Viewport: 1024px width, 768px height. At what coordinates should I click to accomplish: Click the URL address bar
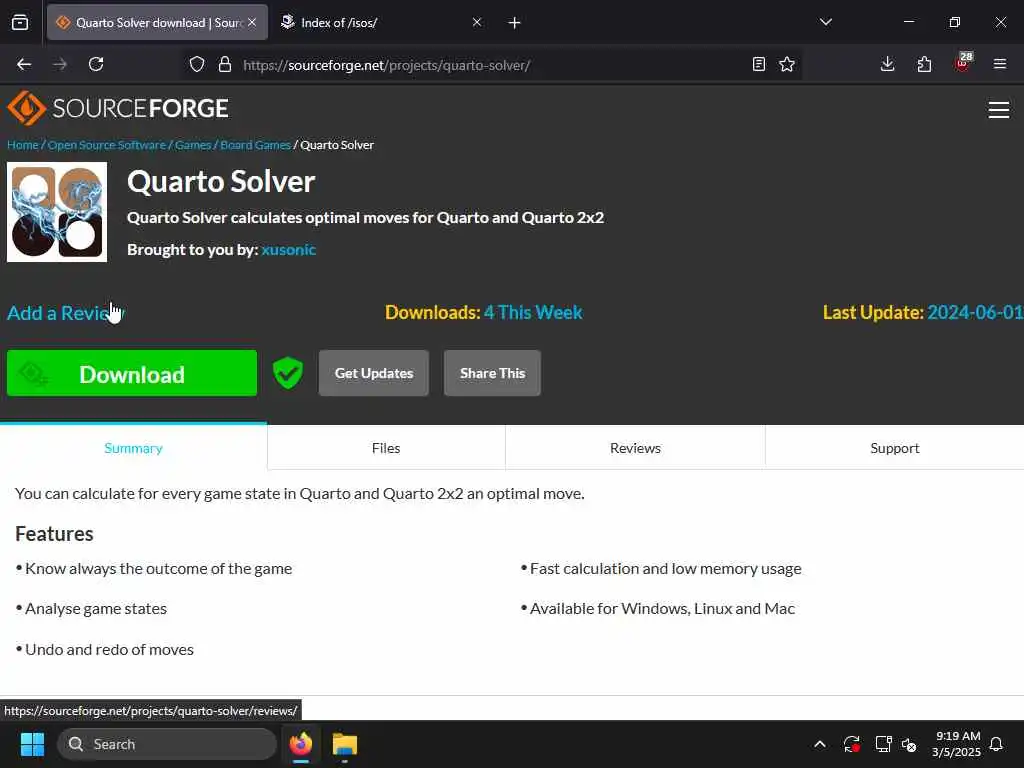490,65
